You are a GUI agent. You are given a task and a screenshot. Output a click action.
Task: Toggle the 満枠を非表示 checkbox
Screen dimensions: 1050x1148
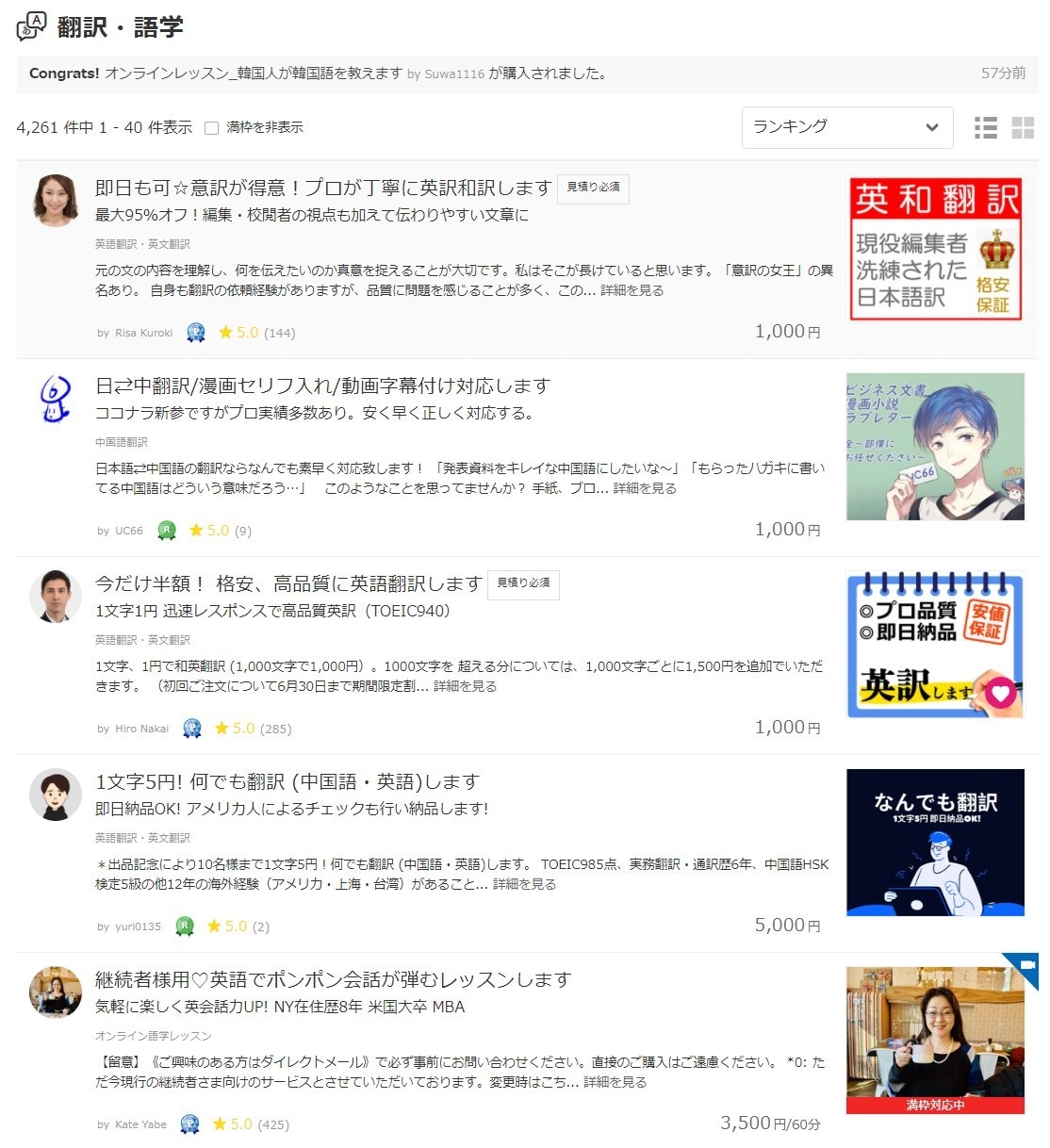pos(212,128)
